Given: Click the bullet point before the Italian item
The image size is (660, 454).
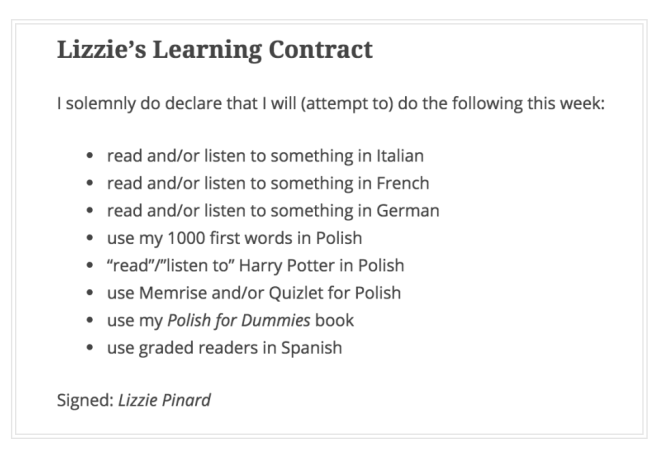Looking at the screenshot, I should pyautogui.click(x=92, y=157).
